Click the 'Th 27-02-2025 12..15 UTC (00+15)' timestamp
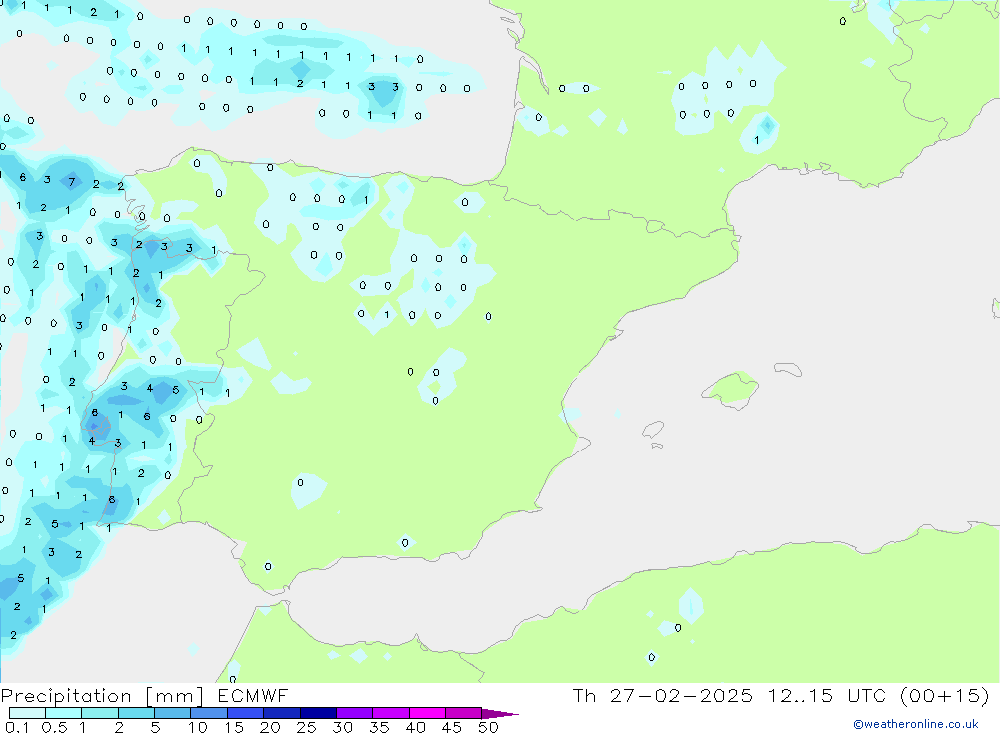Image resolution: width=1000 pixels, height=733 pixels. pos(781,695)
